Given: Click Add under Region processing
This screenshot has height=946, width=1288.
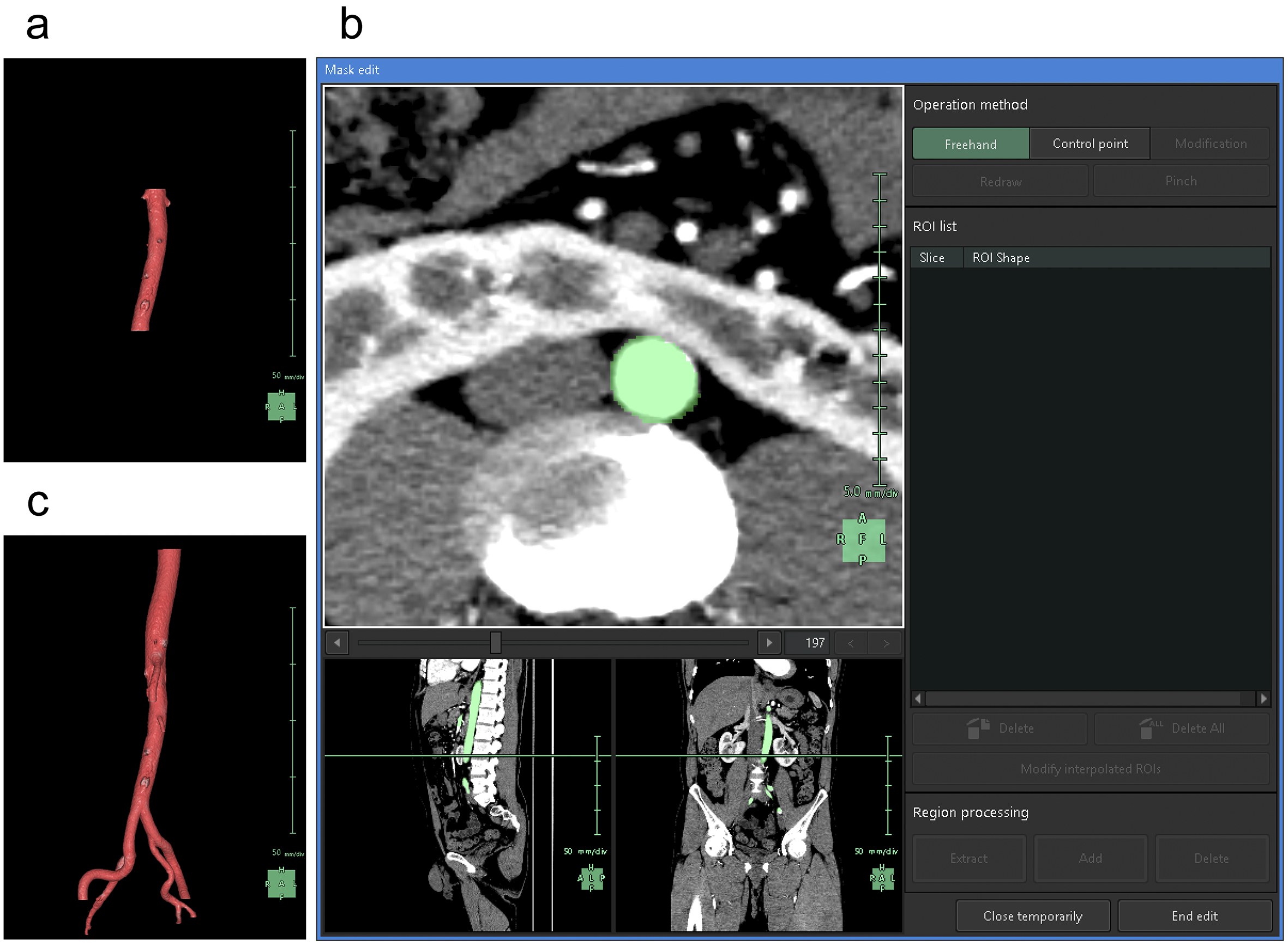Looking at the screenshot, I should point(1091,858).
